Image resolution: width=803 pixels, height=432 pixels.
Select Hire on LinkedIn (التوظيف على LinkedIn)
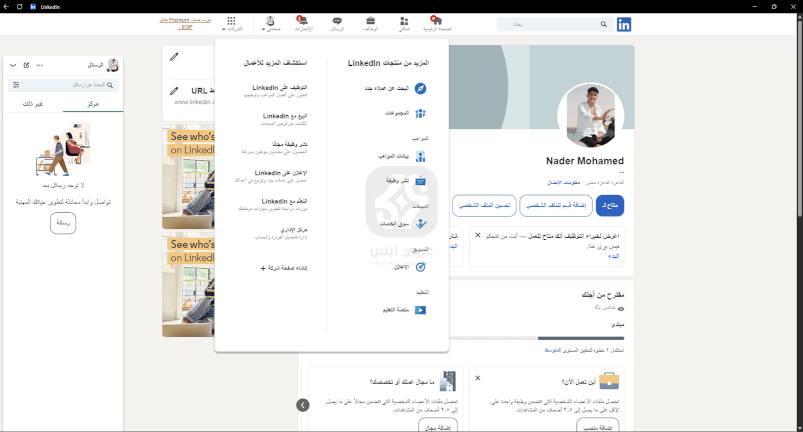(x=275, y=91)
